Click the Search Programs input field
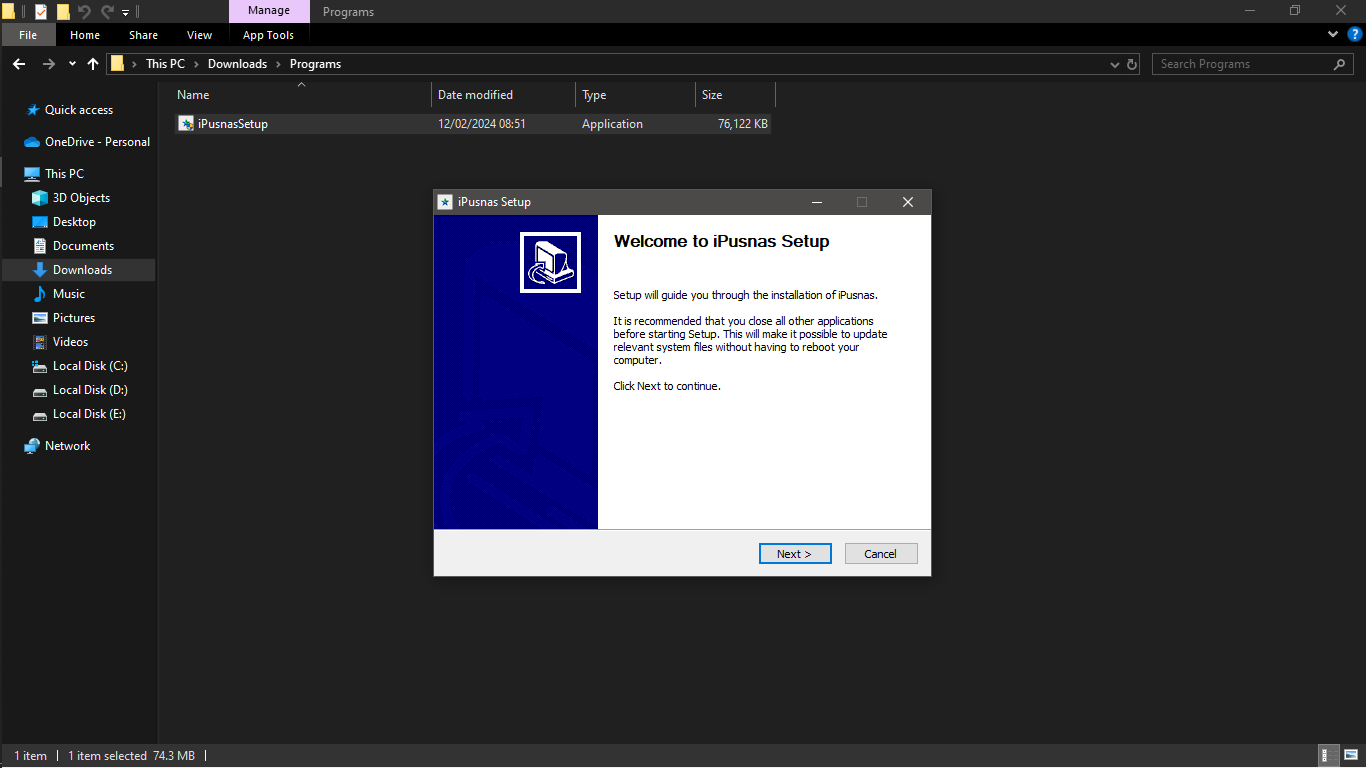Image resolution: width=1366 pixels, height=768 pixels. point(1244,64)
